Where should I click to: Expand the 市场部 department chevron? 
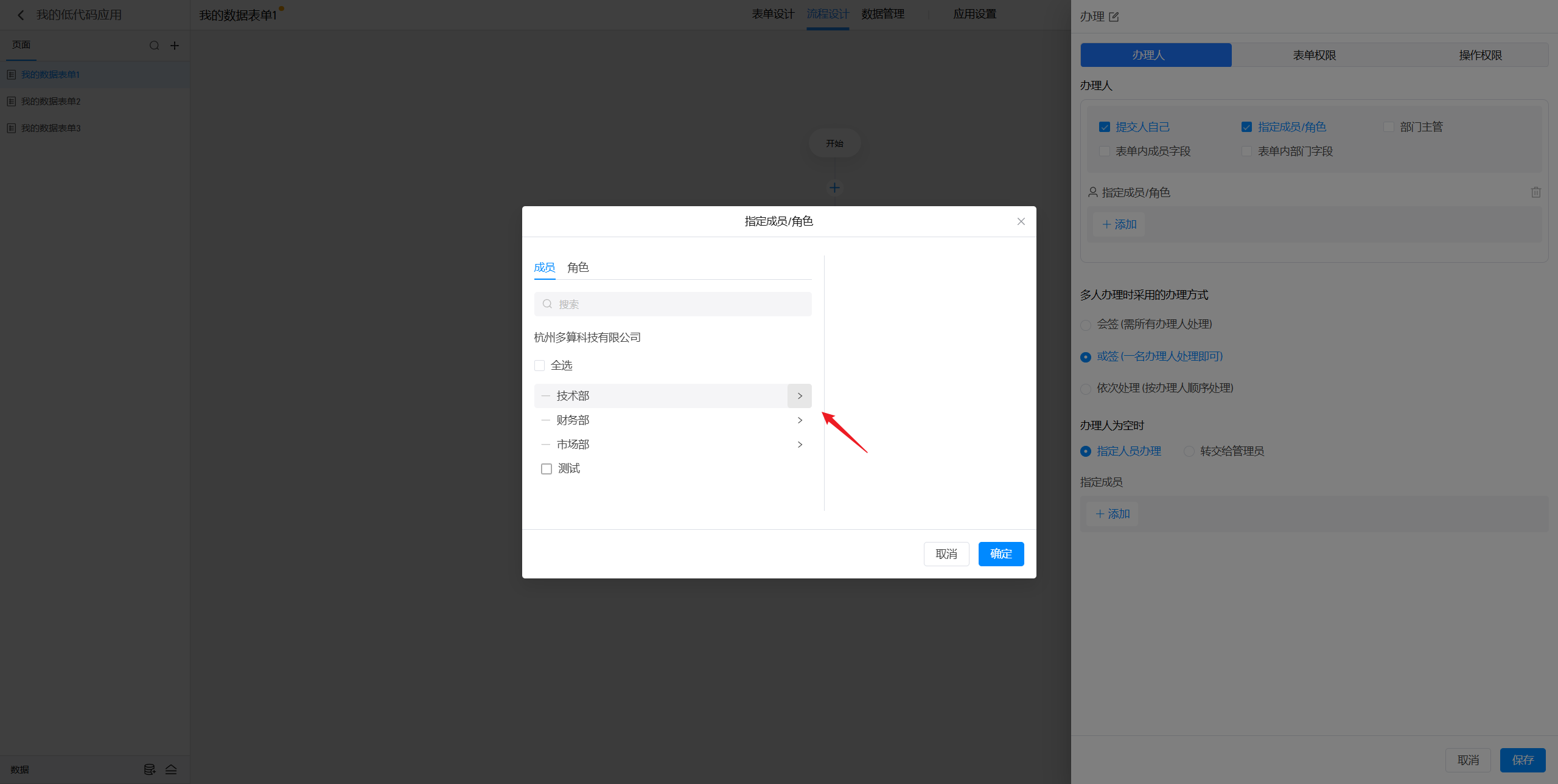[800, 445]
